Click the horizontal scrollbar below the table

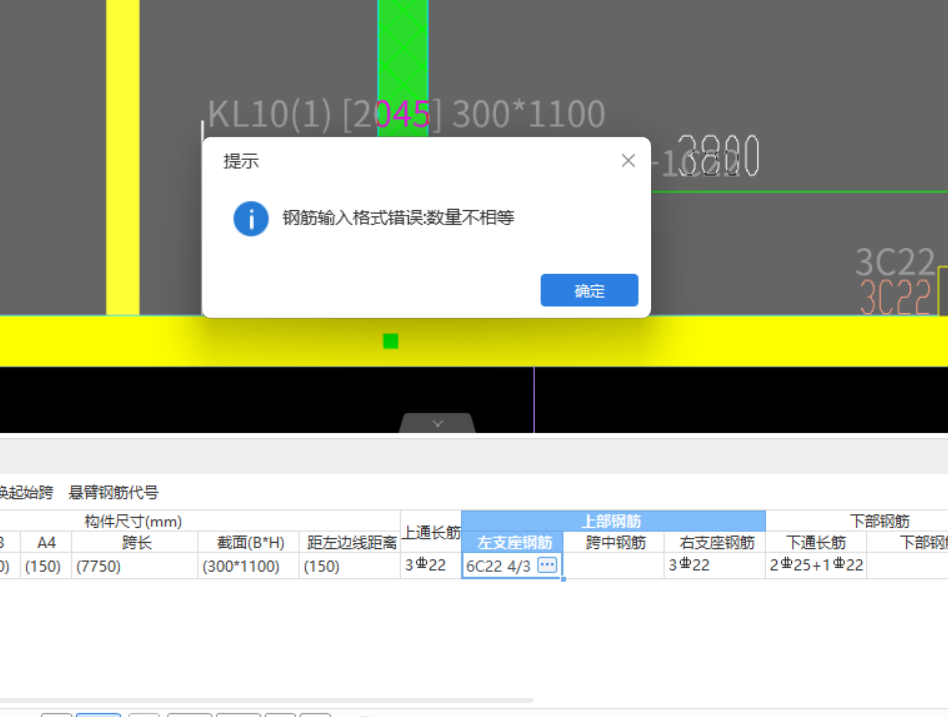[x=266, y=700]
